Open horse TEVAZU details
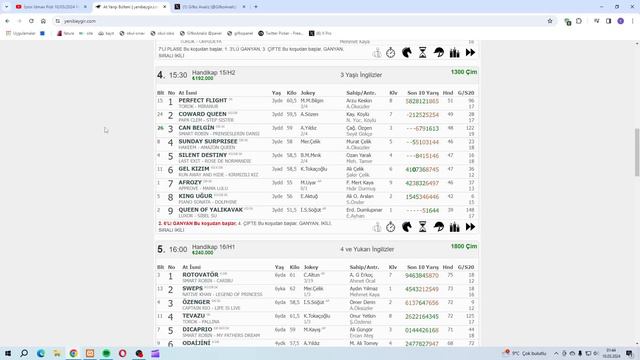Image resolution: width=640 pixels, height=360 pixels. (193, 316)
